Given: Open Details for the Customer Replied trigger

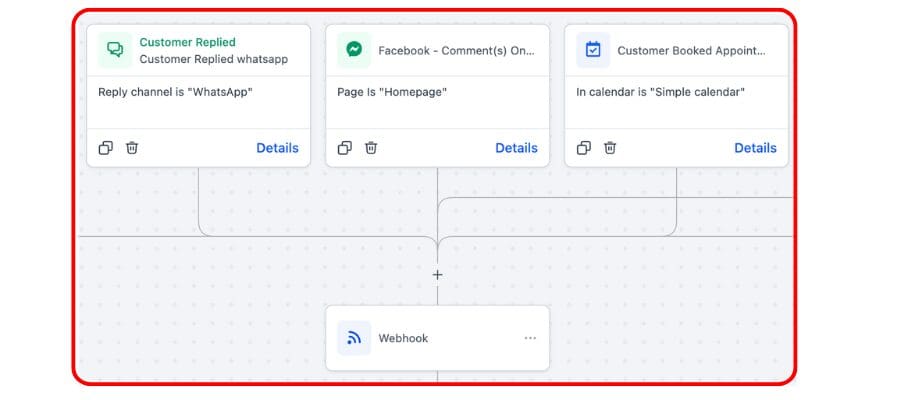Looking at the screenshot, I should point(277,148).
